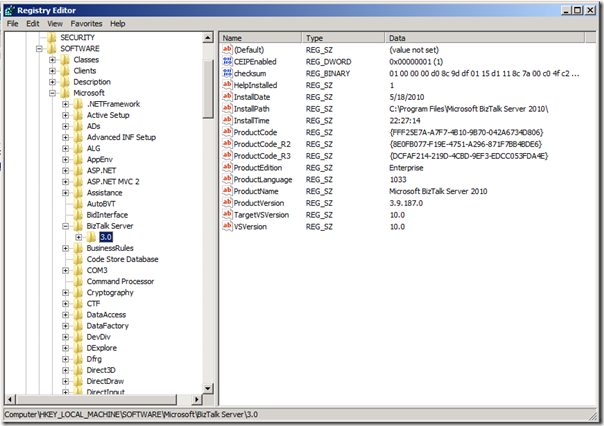This screenshot has height=426, width=604.
Task: Click the tree pane horizontal scrollbar thumb
Action: click(x=96, y=399)
